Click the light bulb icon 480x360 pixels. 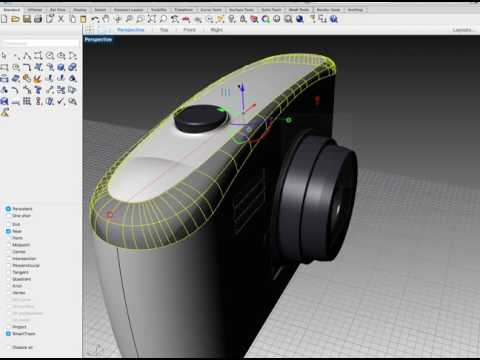point(232,19)
